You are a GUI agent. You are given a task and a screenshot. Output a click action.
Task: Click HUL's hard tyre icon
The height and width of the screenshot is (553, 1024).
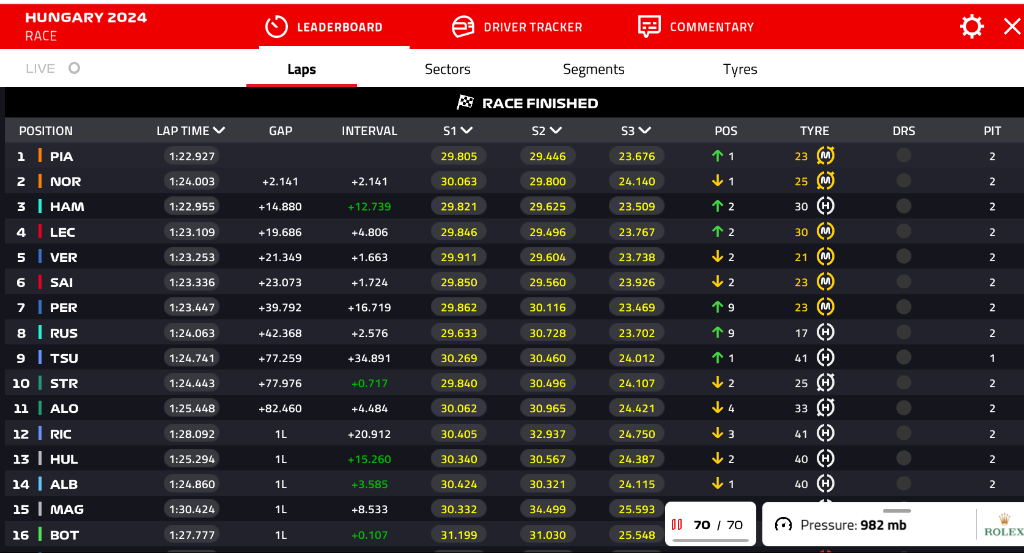(825, 458)
